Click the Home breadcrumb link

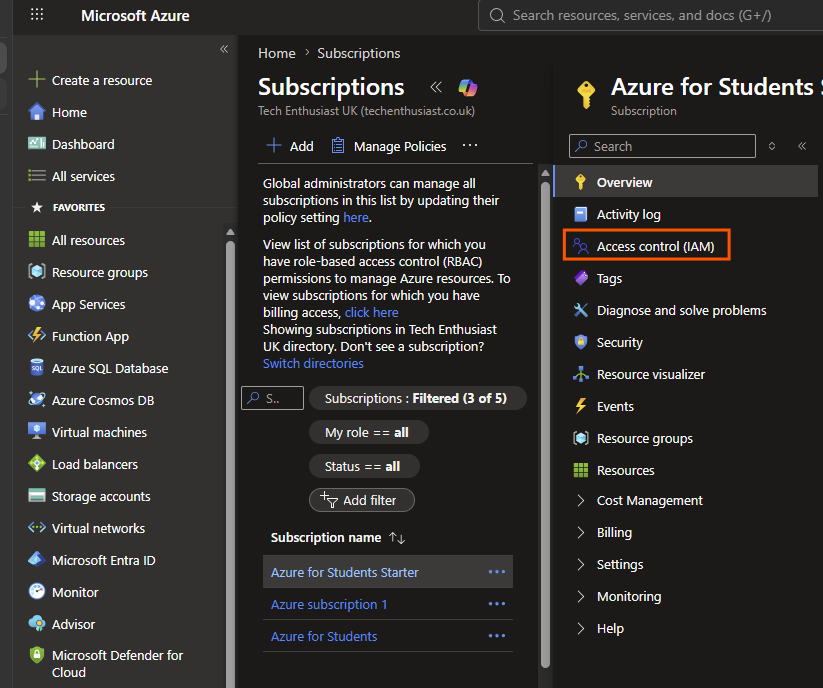(x=277, y=53)
